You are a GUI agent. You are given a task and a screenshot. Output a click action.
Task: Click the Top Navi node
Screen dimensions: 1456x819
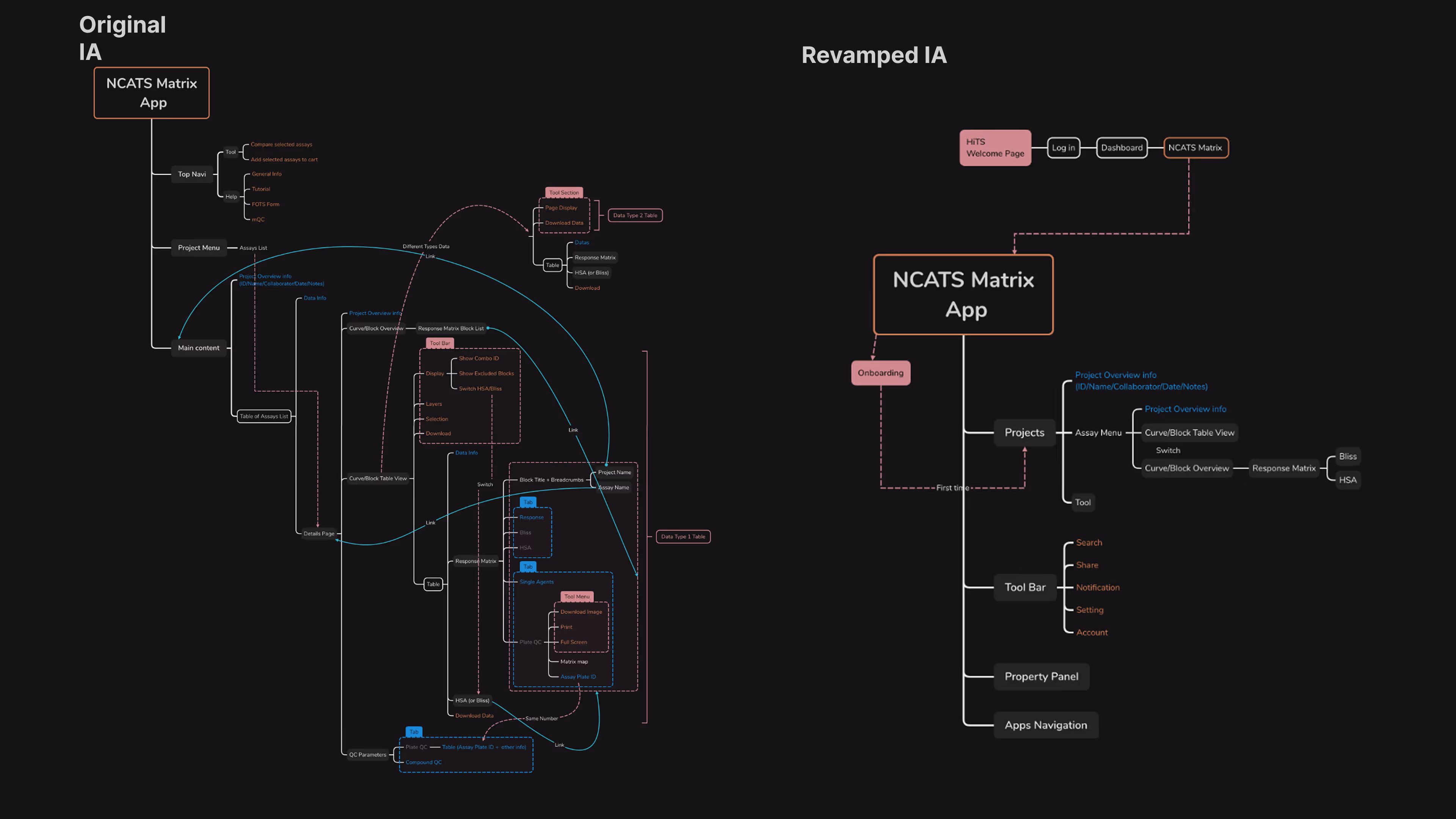coord(191,174)
